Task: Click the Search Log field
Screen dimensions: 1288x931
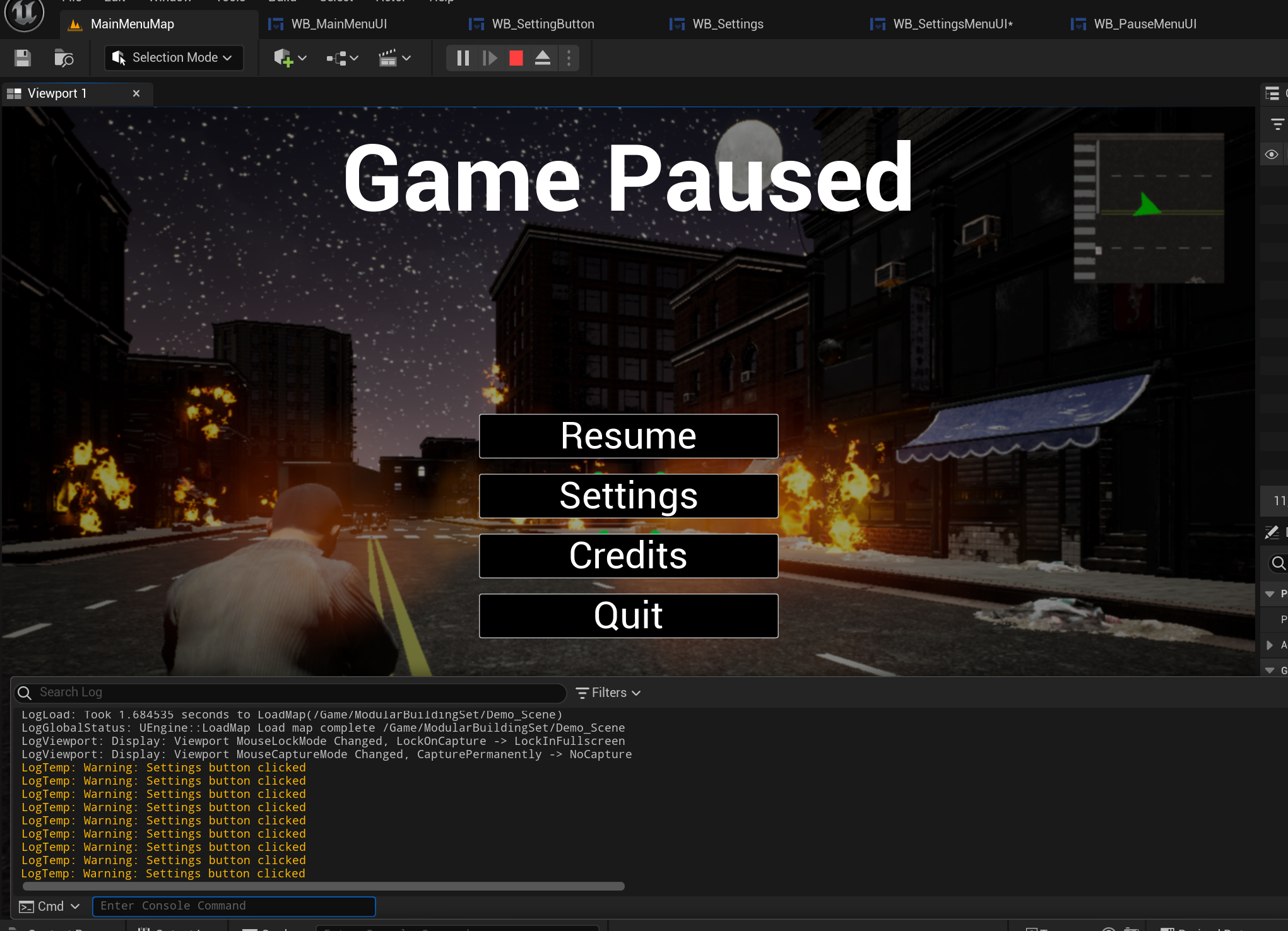Action: tap(290, 693)
